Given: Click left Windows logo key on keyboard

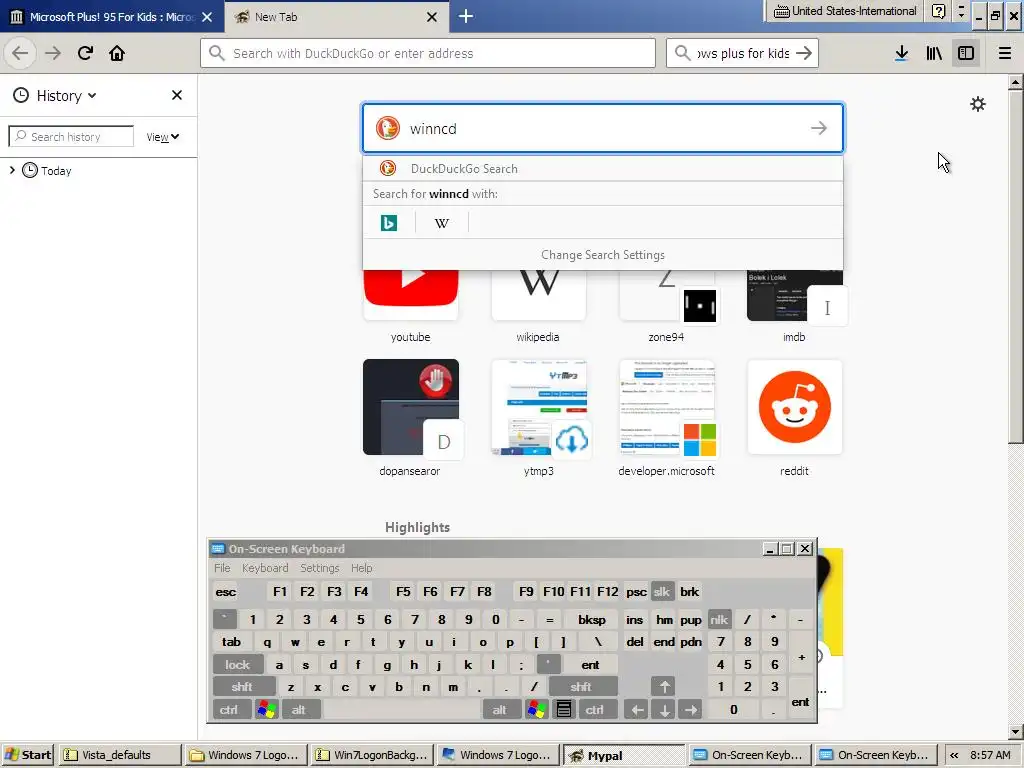Looking at the screenshot, I should click(x=267, y=710).
